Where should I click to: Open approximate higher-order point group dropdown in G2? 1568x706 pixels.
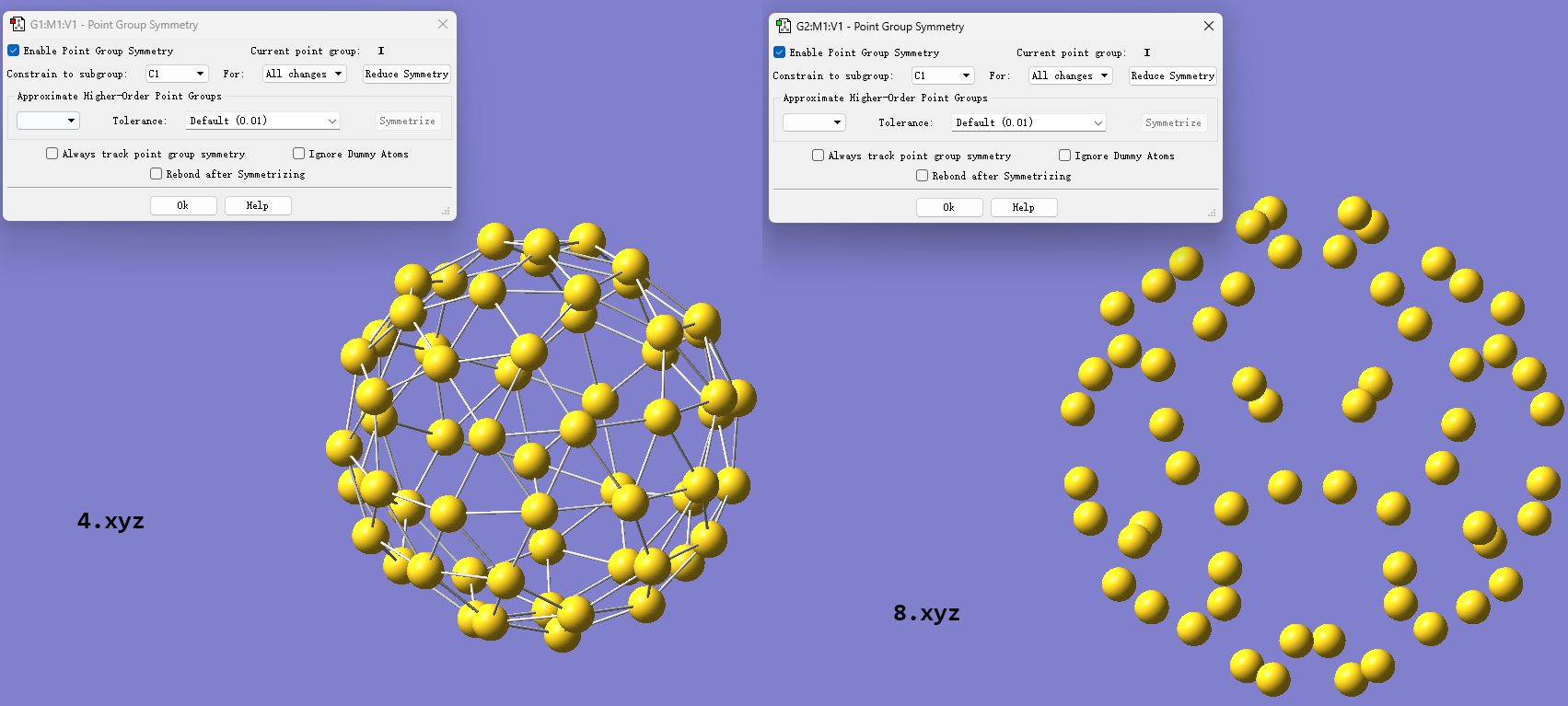[814, 122]
